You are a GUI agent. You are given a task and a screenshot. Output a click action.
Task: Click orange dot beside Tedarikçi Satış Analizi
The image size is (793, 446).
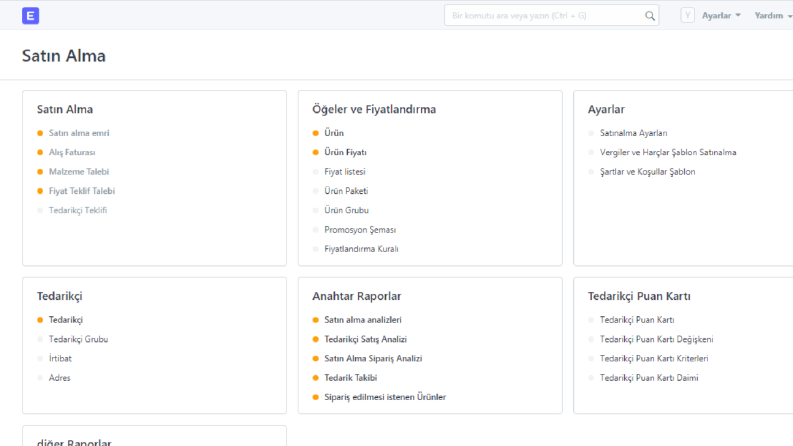coord(316,339)
